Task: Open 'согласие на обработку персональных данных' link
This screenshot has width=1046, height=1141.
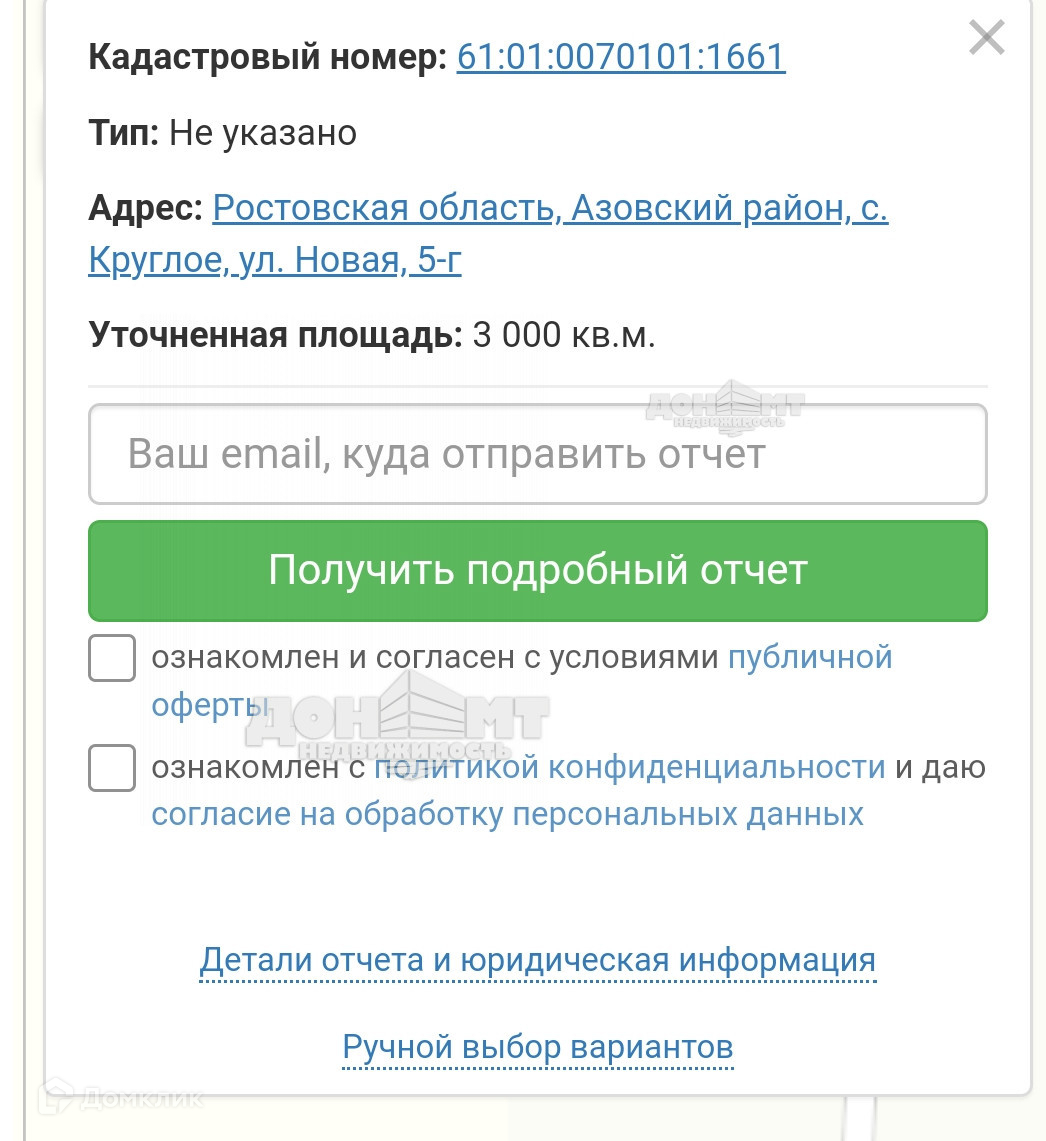Action: [x=507, y=814]
